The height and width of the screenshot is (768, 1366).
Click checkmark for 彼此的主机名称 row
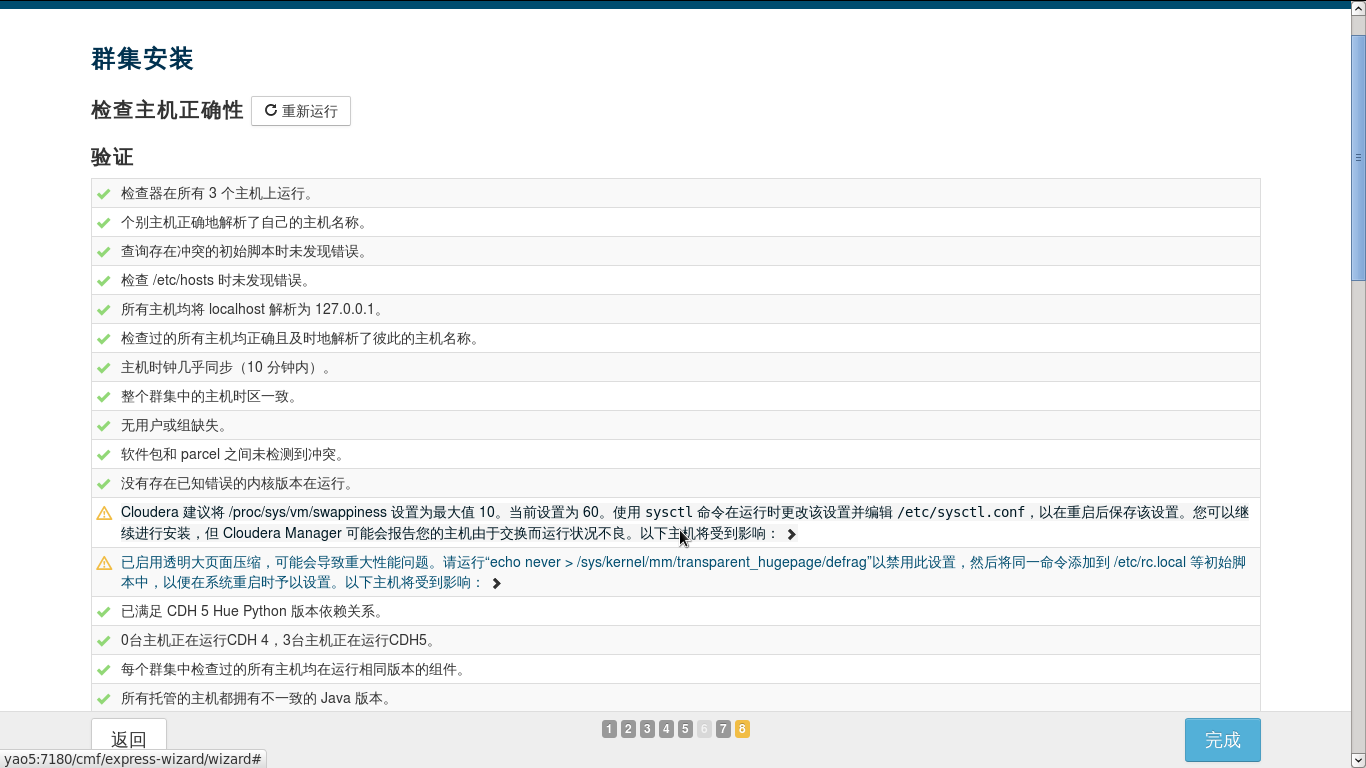pyautogui.click(x=104, y=339)
